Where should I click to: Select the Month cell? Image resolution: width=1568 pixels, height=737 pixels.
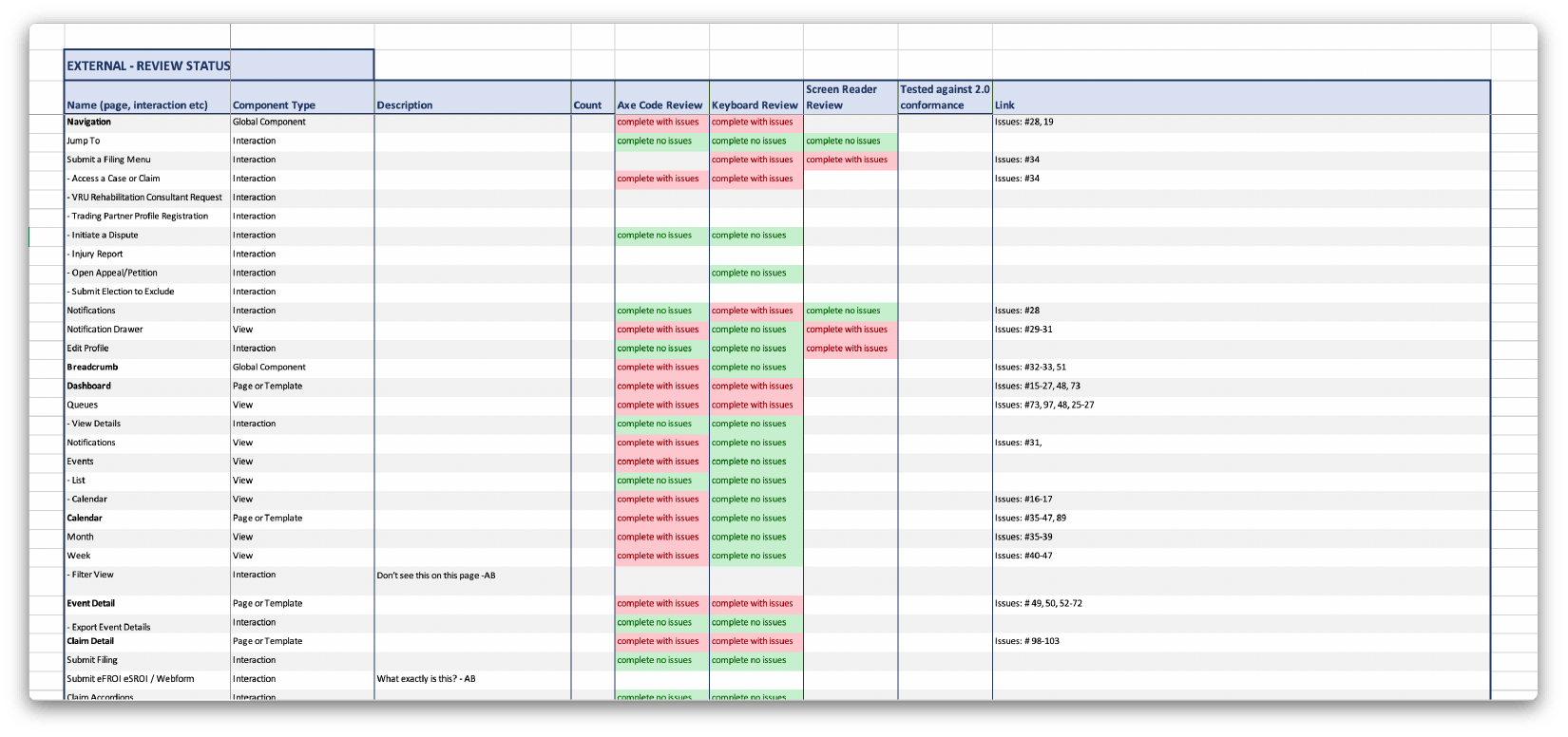pyautogui.click(x=147, y=538)
